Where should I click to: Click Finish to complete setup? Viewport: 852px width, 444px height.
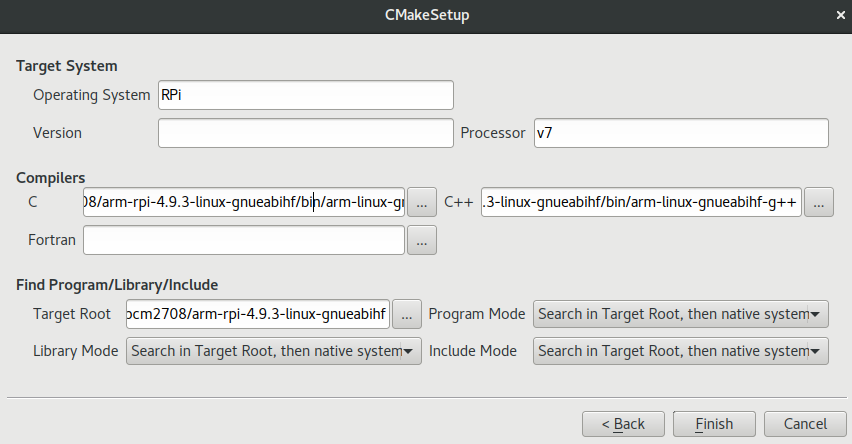pyautogui.click(x=714, y=424)
